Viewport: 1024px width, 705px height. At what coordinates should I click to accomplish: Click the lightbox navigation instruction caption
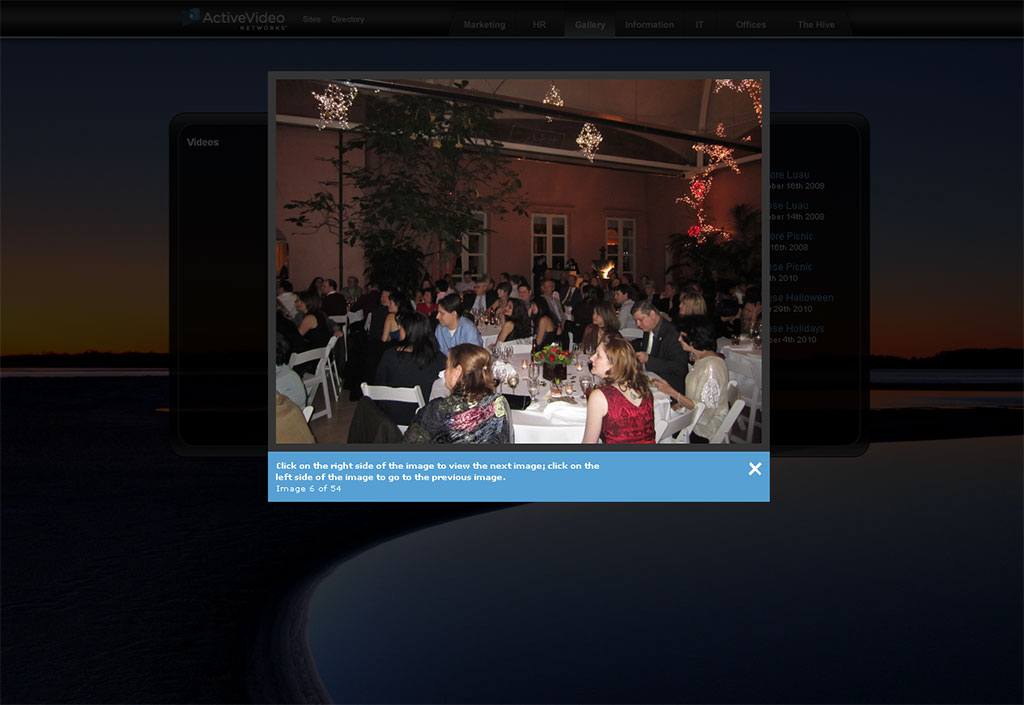[x=437, y=471]
